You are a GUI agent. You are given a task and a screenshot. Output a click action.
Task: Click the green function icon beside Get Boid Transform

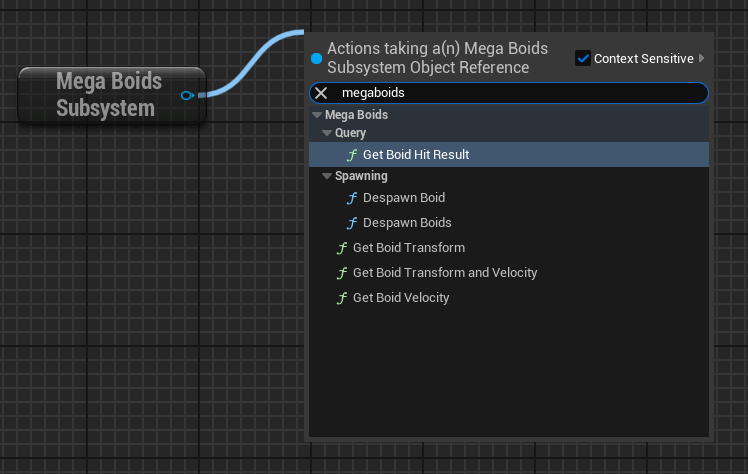[x=342, y=248]
